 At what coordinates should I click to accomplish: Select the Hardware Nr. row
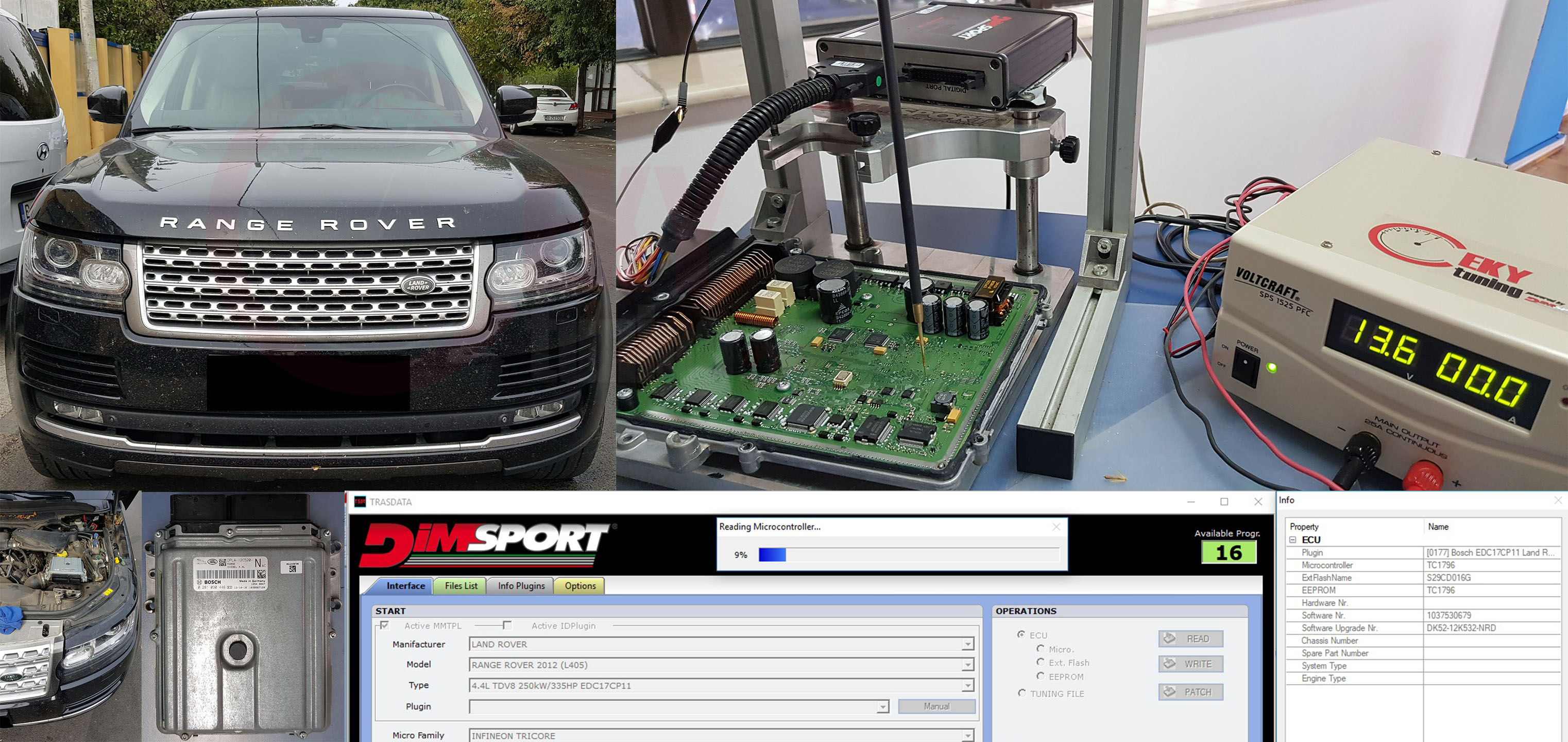(x=1423, y=602)
